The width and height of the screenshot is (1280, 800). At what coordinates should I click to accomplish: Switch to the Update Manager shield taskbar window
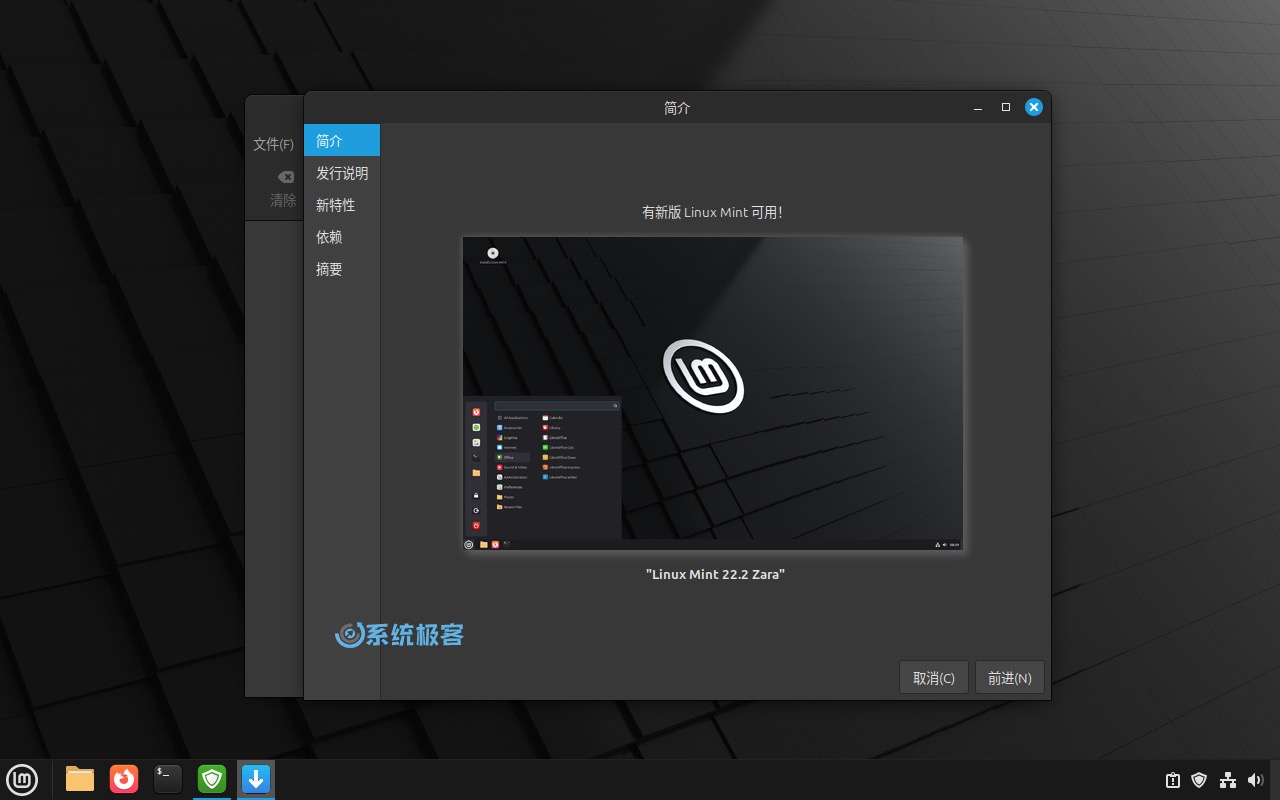tap(212, 779)
